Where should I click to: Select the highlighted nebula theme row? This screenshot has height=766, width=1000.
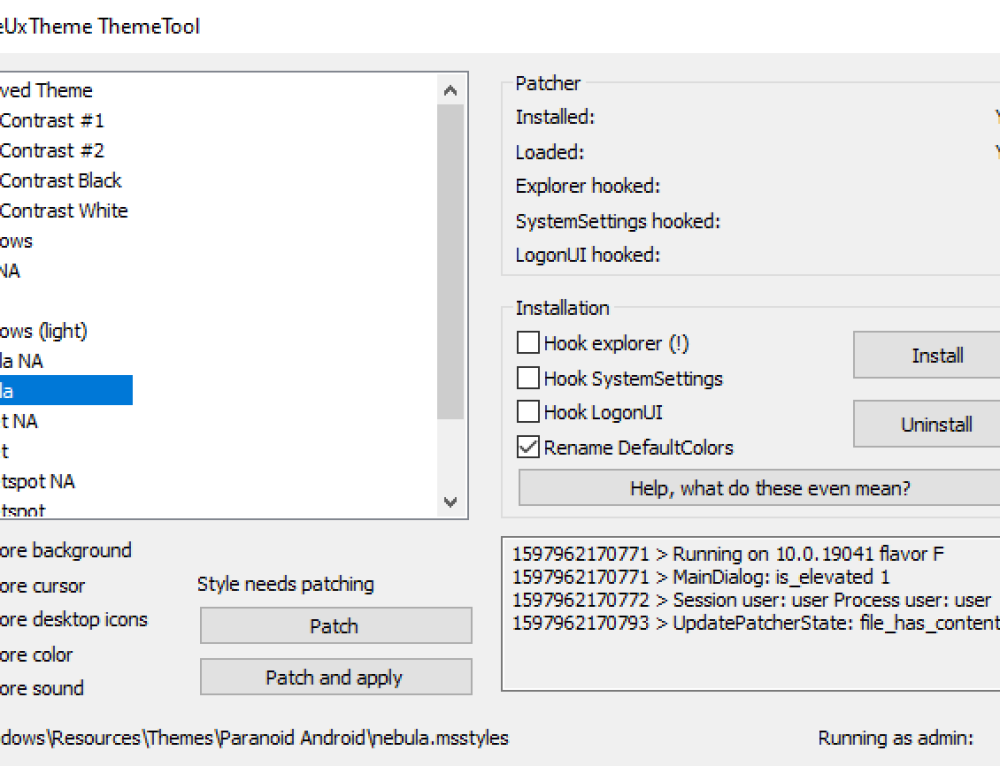click(x=60, y=391)
